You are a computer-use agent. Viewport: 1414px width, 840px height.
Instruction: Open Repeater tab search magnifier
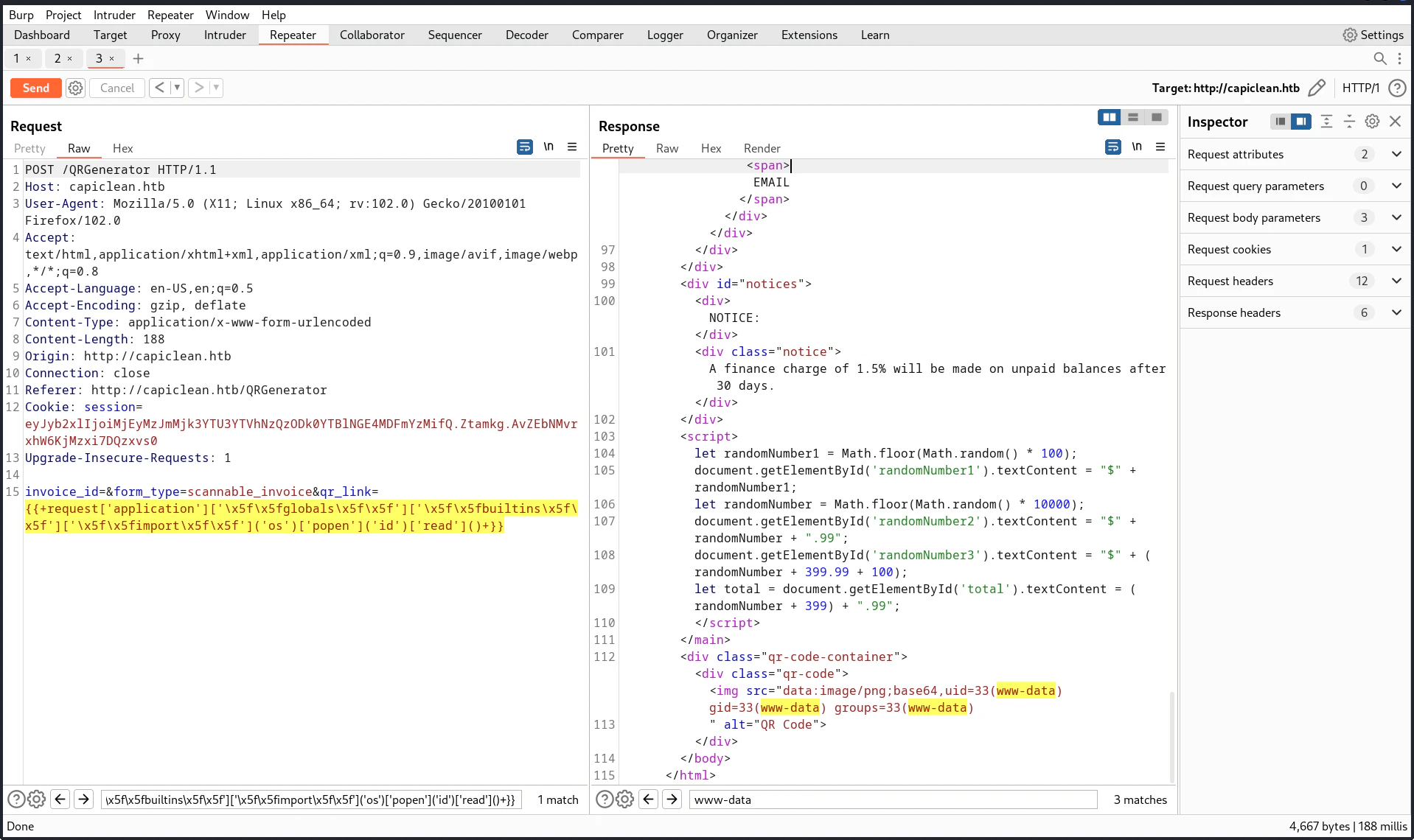click(1380, 58)
